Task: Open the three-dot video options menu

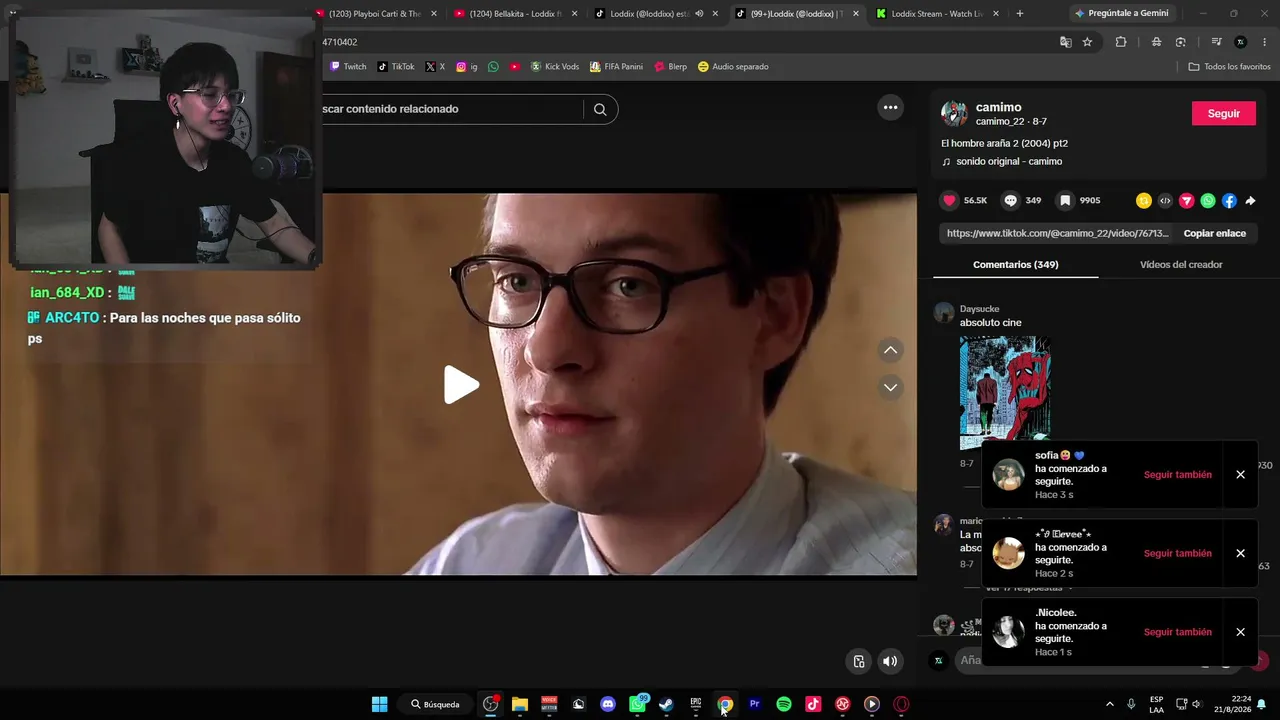Action: (x=890, y=108)
